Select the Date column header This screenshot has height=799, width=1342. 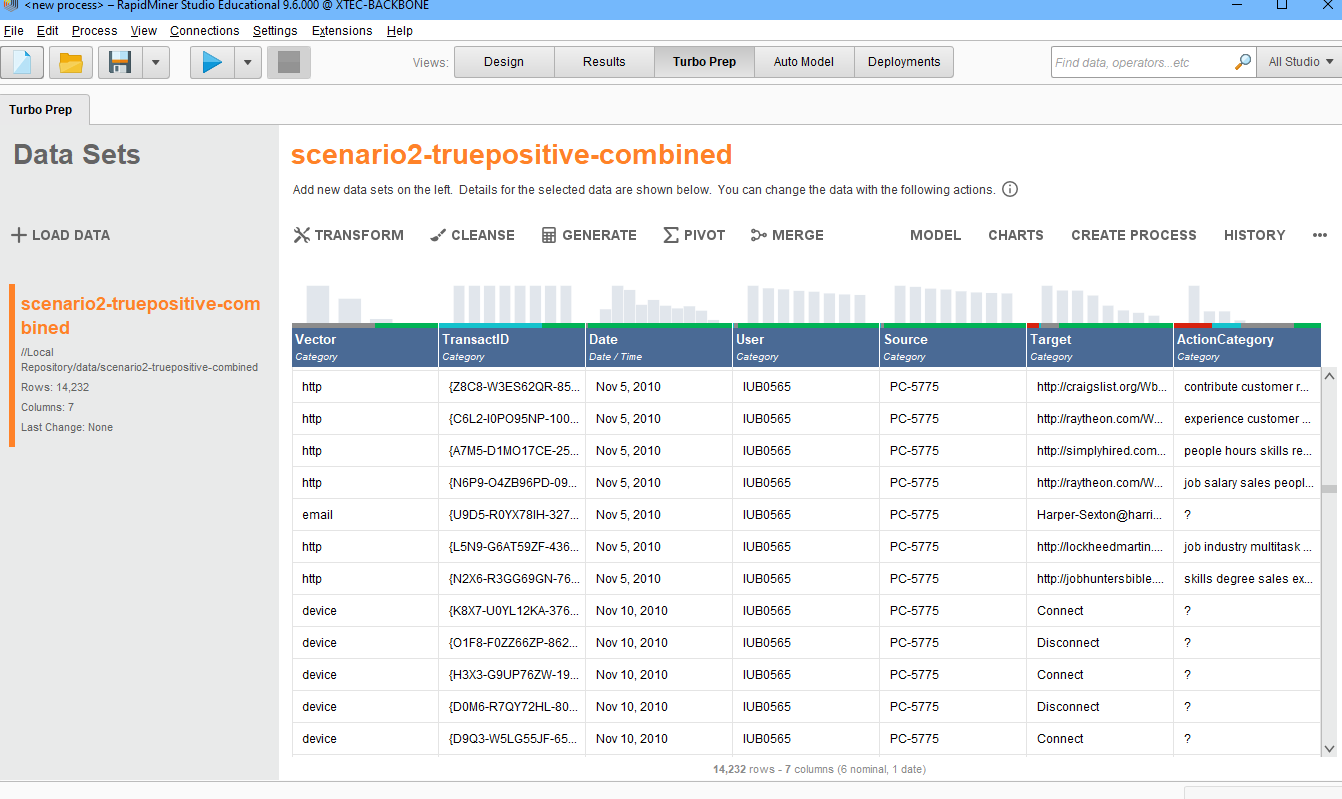point(659,347)
